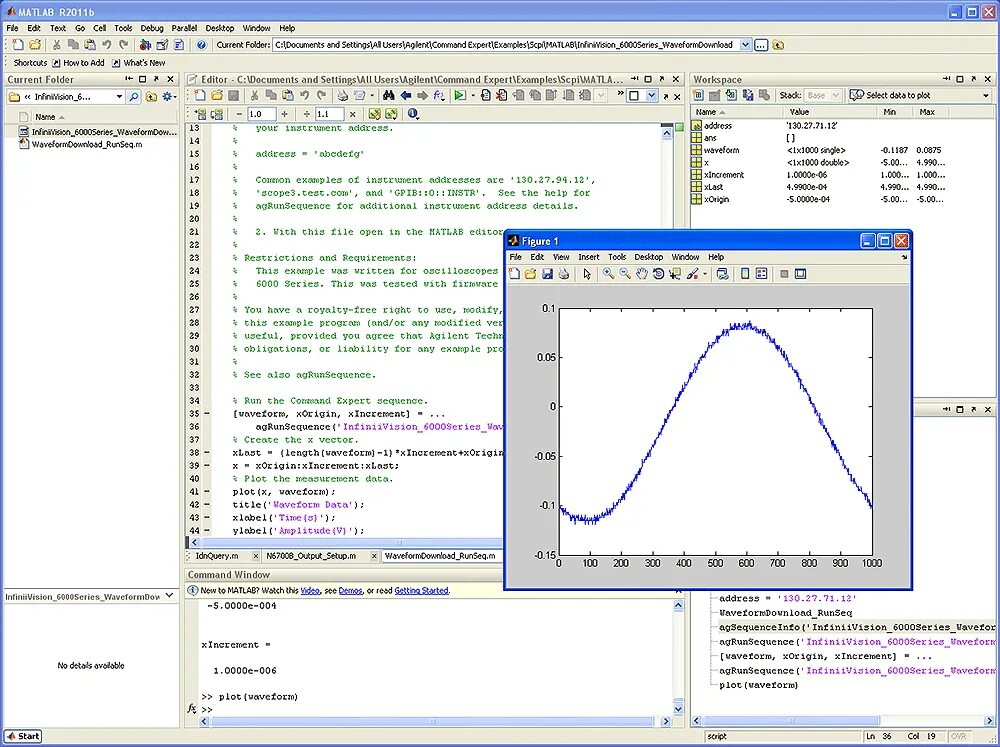Search in Current Folder magnifier icon

(133, 97)
